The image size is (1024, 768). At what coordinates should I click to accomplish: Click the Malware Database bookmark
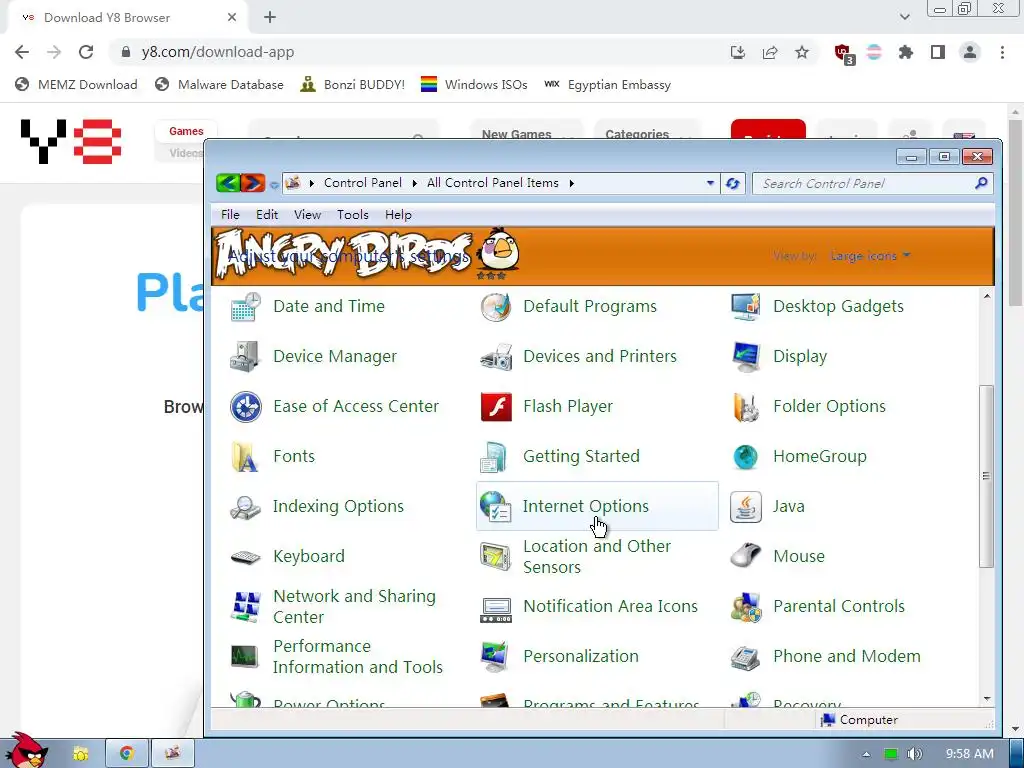pos(219,85)
